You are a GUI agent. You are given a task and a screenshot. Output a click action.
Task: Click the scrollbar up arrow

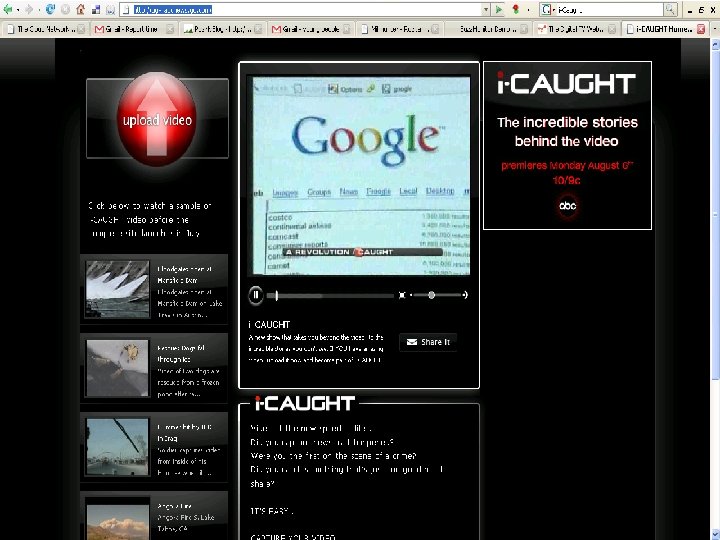[x=715, y=45]
